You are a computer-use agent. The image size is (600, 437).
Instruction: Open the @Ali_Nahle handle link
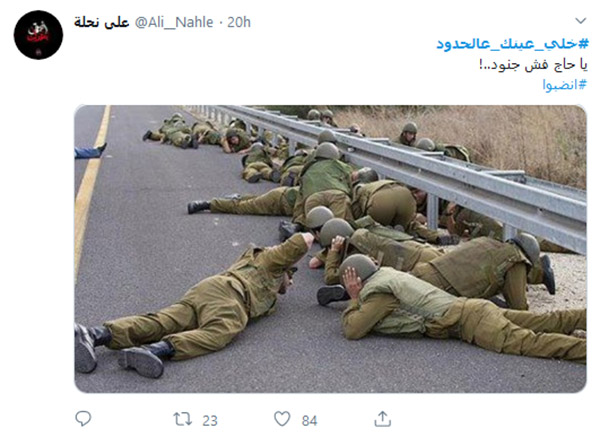[x=174, y=22]
